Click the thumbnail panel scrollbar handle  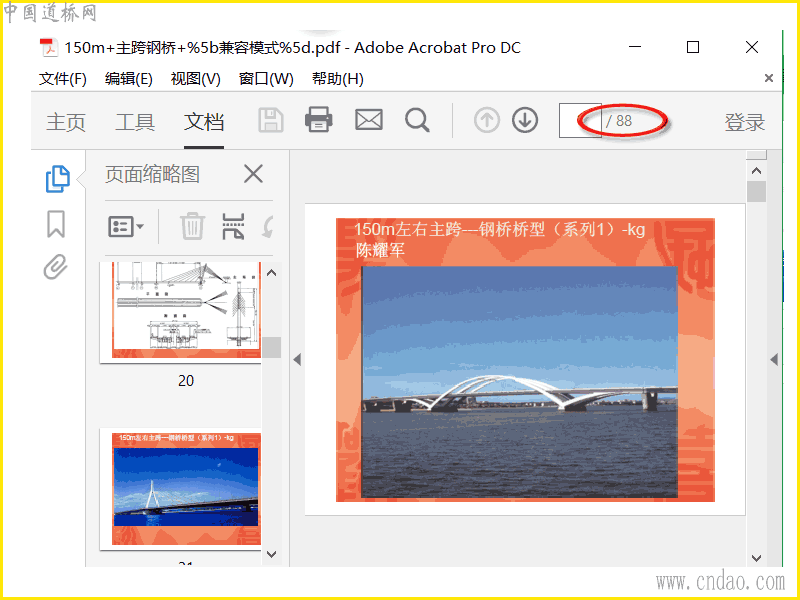point(271,347)
